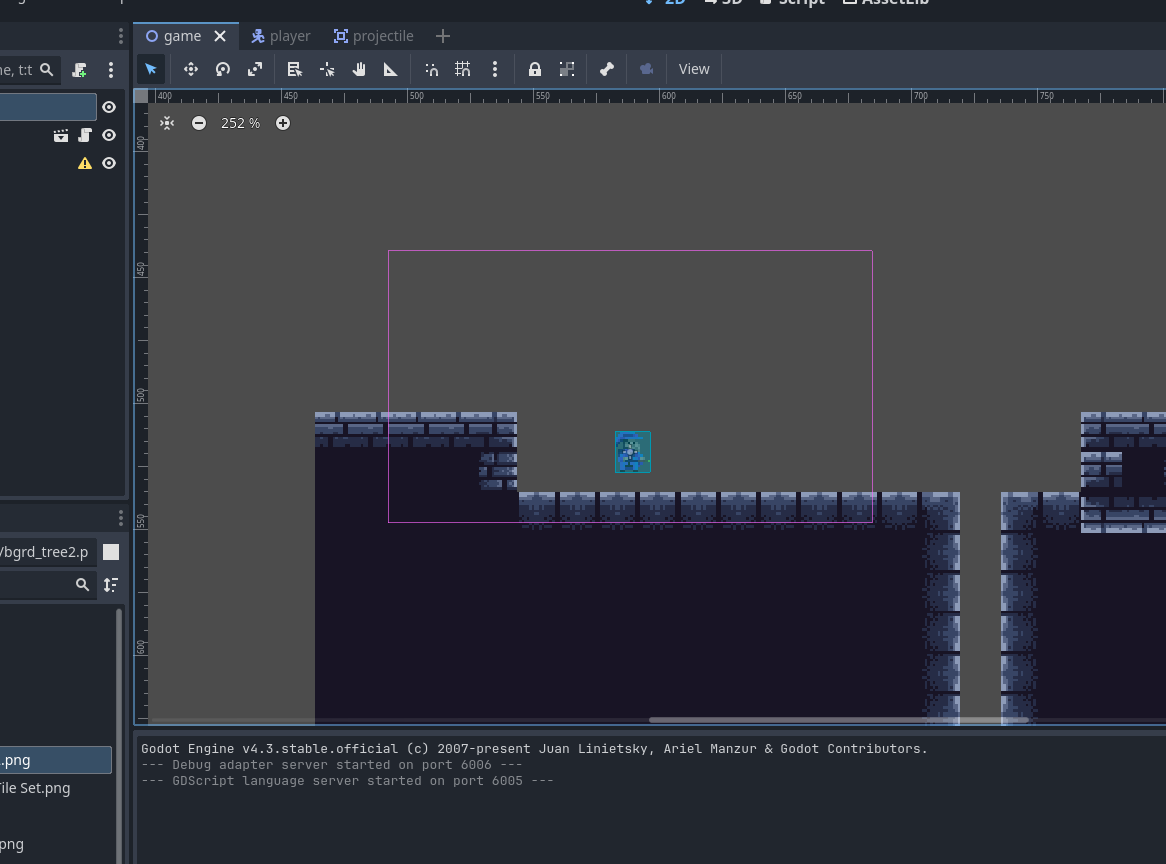Switch to the projectile scene tab

pos(373,36)
